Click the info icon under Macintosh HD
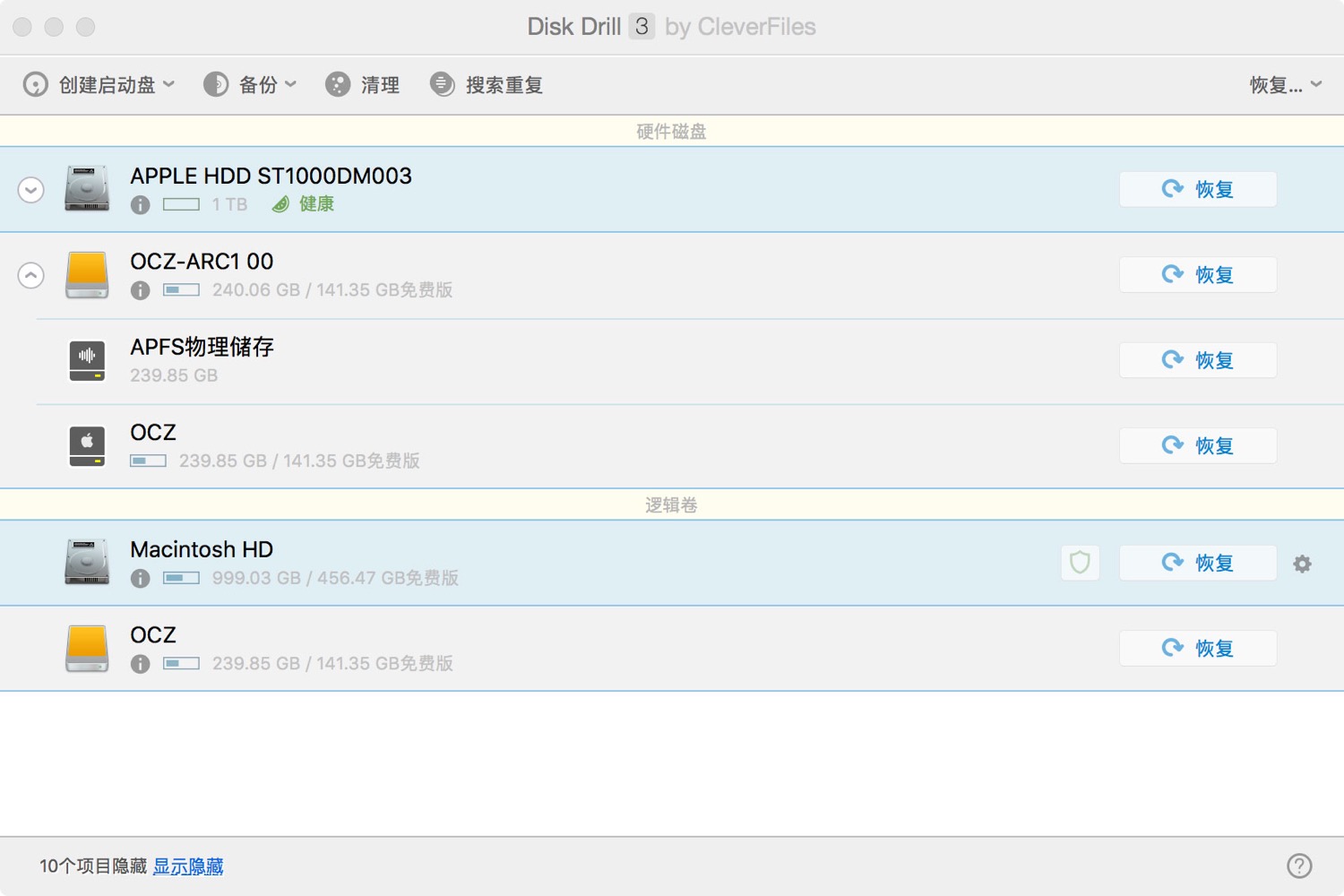The image size is (1344, 896). [x=140, y=579]
